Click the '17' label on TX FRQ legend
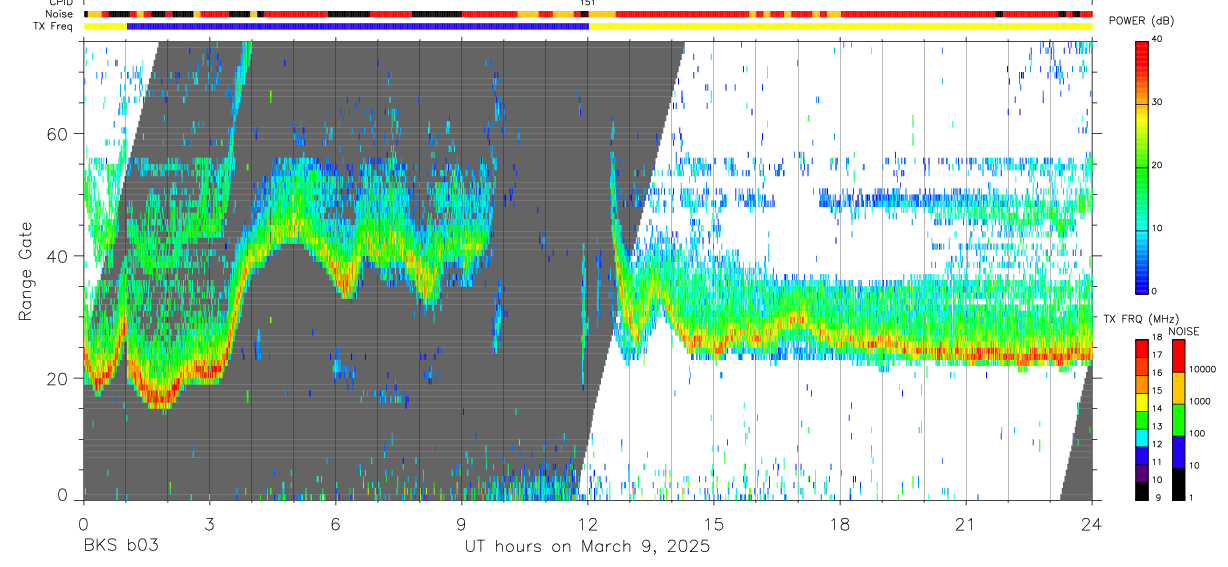The image size is (1228, 567). tap(1158, 355)
